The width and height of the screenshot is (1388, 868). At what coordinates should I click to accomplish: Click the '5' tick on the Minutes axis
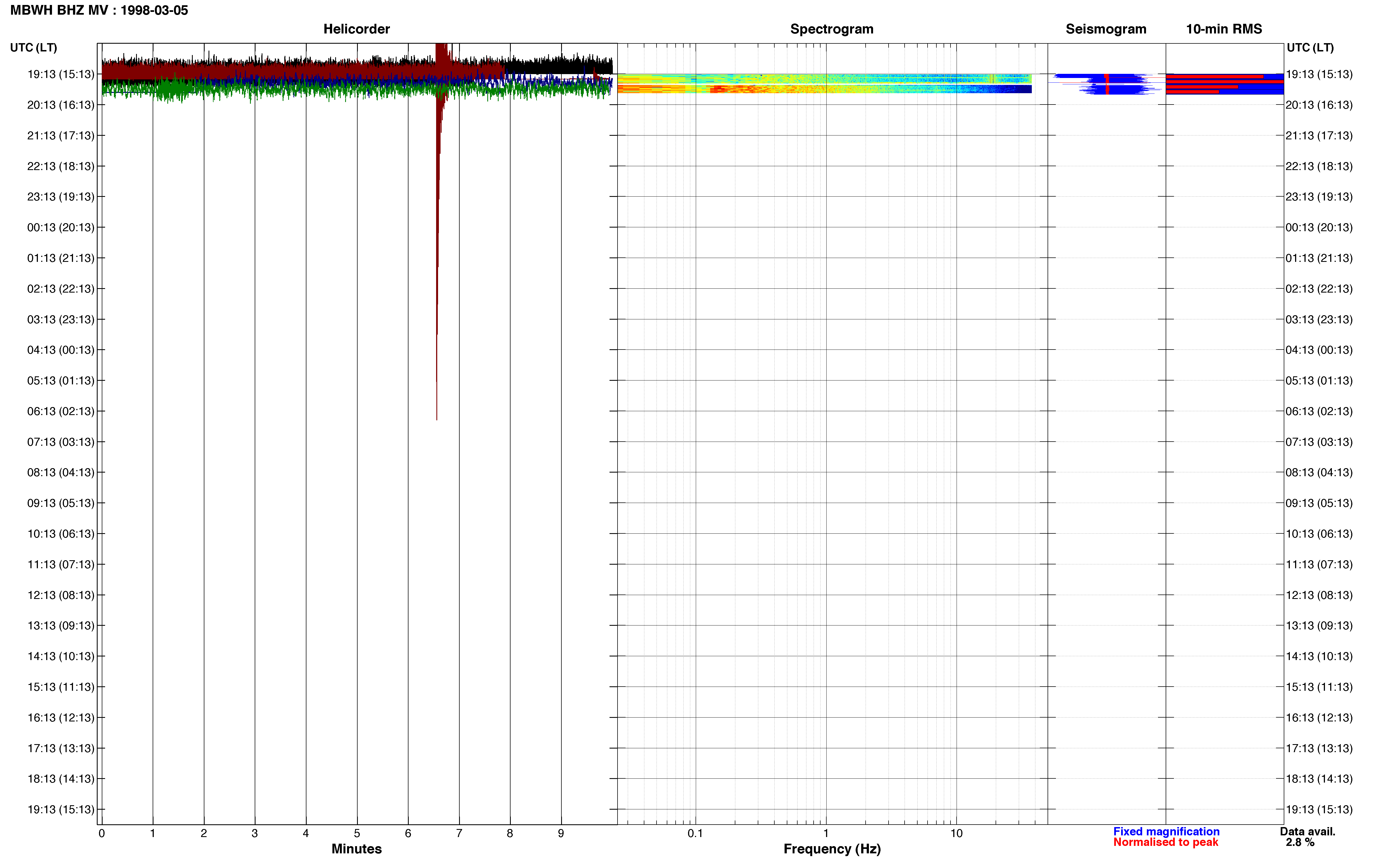tap(357, 833)
